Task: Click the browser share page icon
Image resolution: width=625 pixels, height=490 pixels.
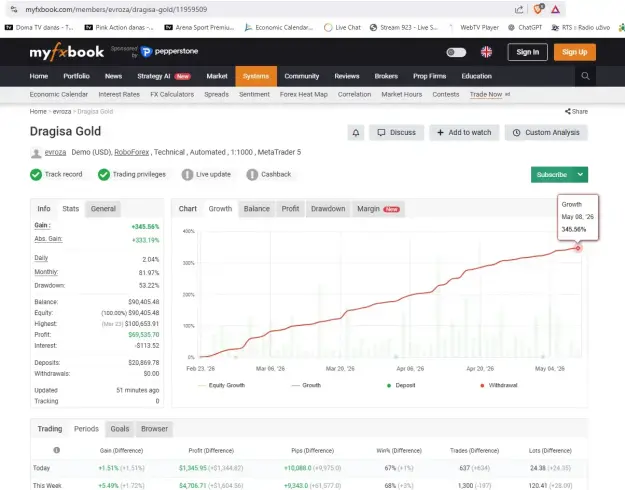Action: click(519, 9)
